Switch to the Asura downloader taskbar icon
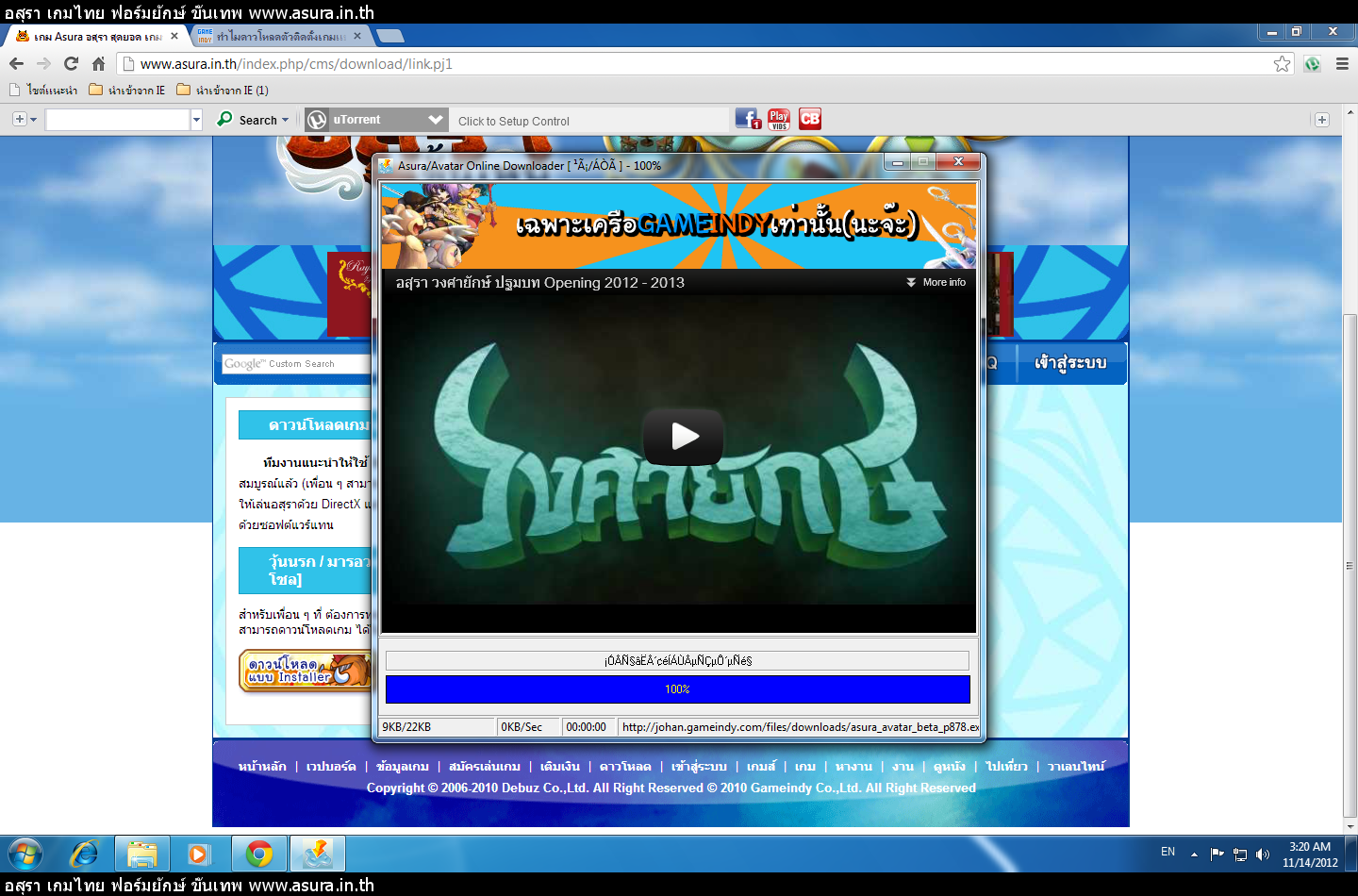 click(318, 855)
